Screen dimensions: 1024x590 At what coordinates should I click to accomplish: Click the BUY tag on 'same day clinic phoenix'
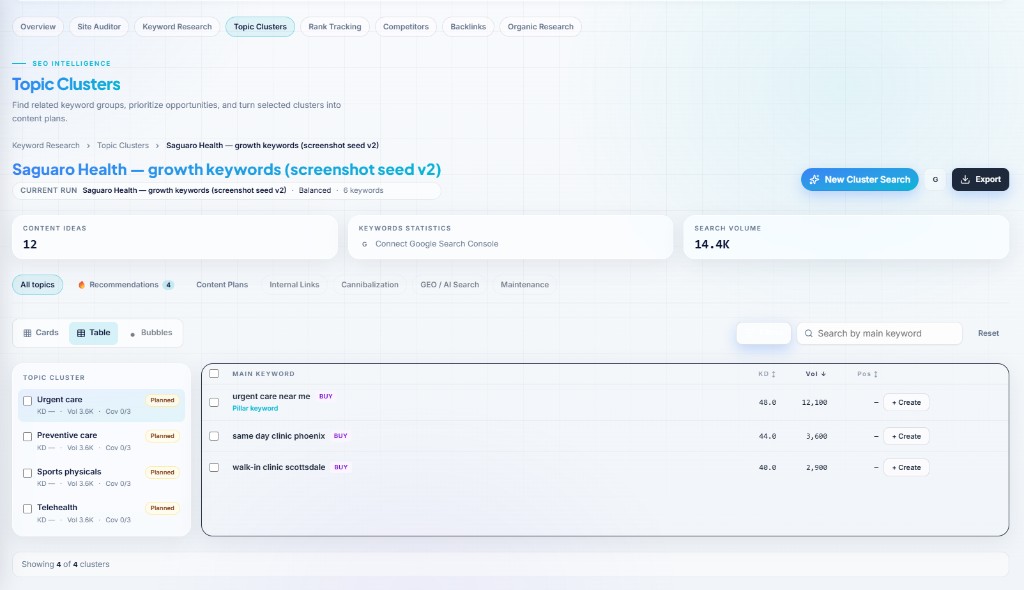click(340, 436)
